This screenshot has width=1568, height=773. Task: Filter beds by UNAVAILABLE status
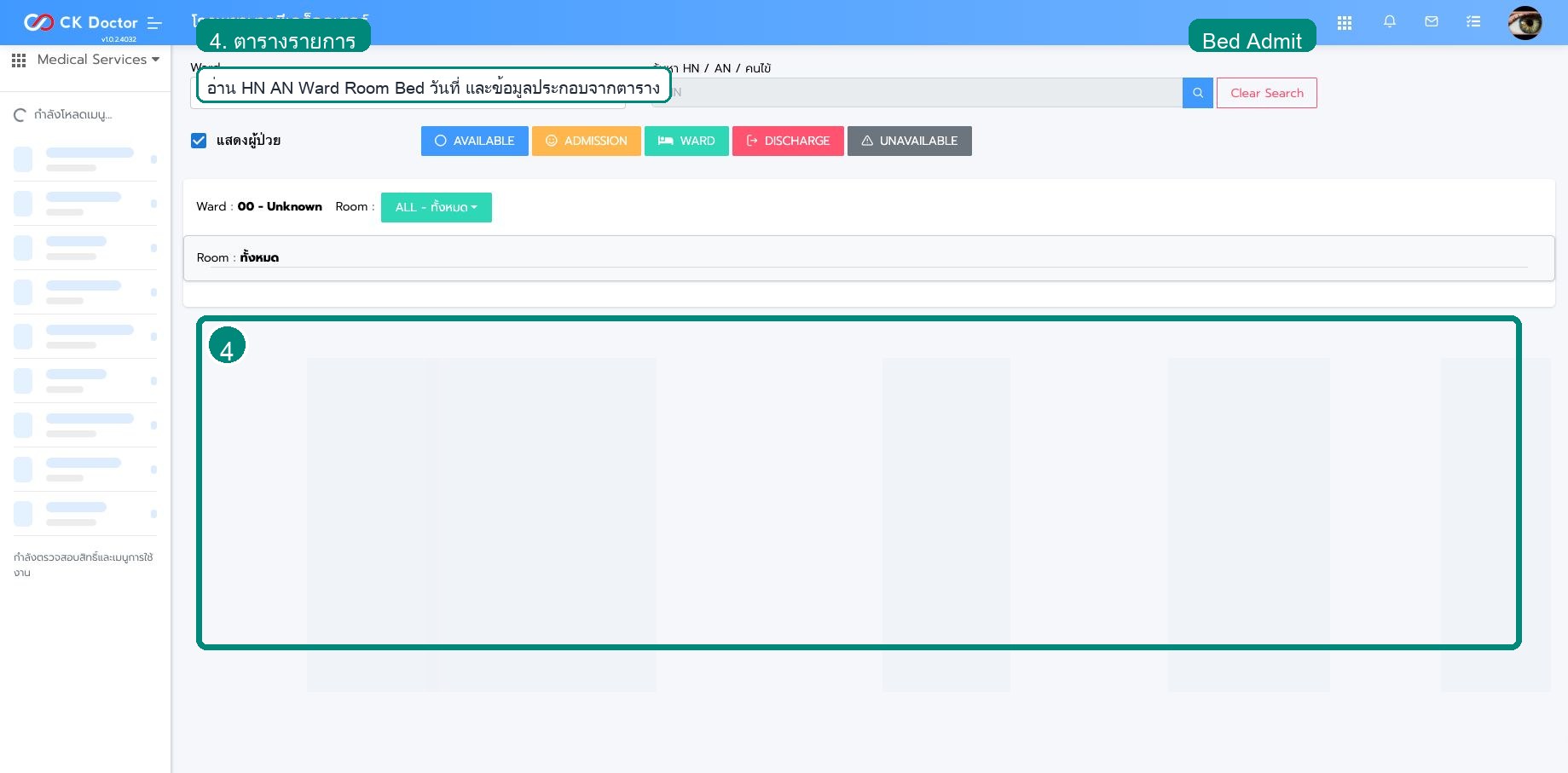coord(910,141)
